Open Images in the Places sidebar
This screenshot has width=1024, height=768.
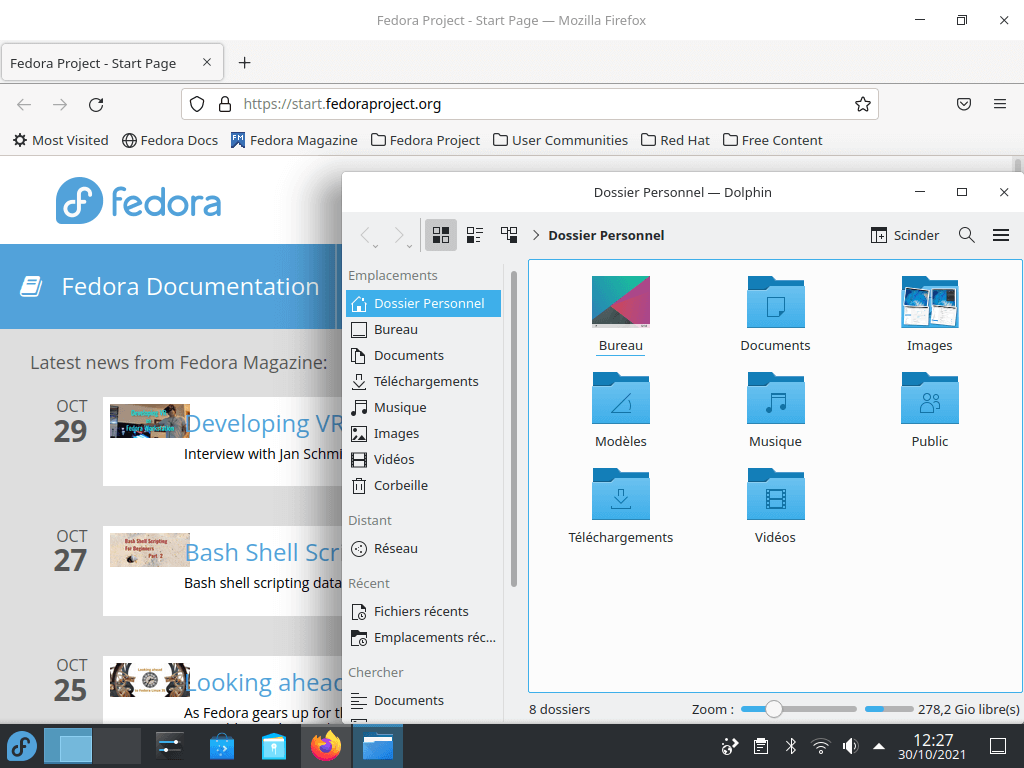point(423,434)
